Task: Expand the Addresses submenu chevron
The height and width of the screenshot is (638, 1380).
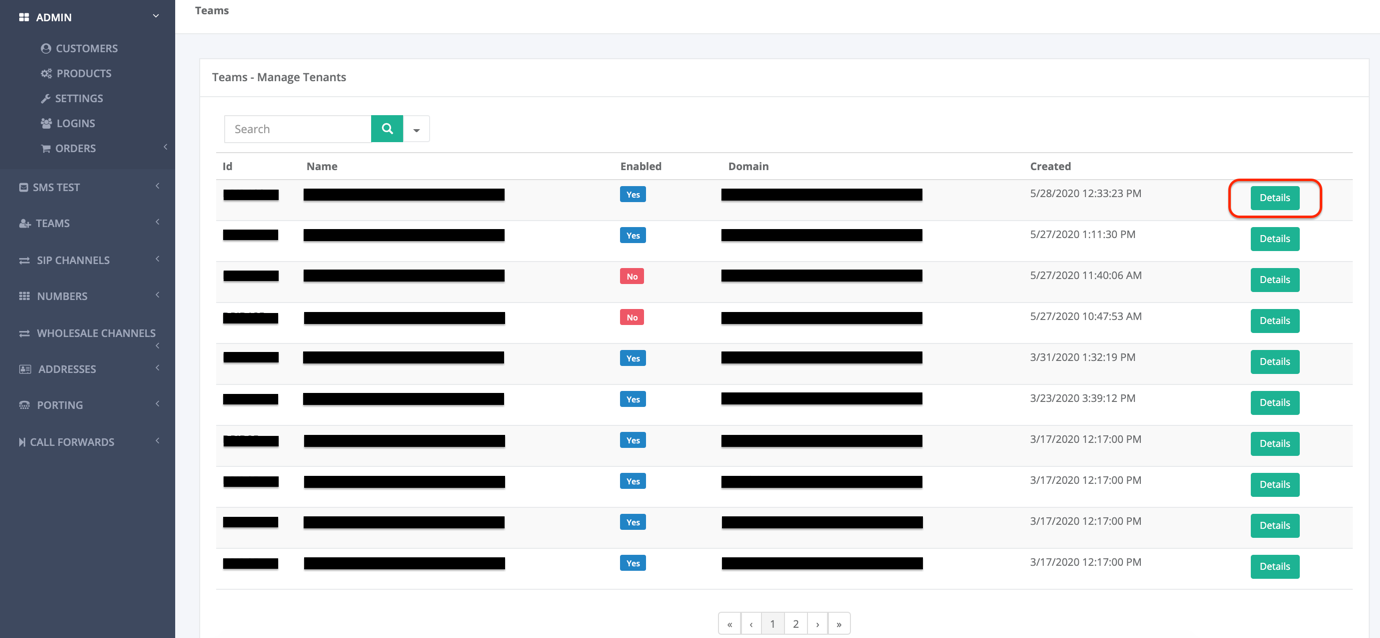Action: click(158, 368)
